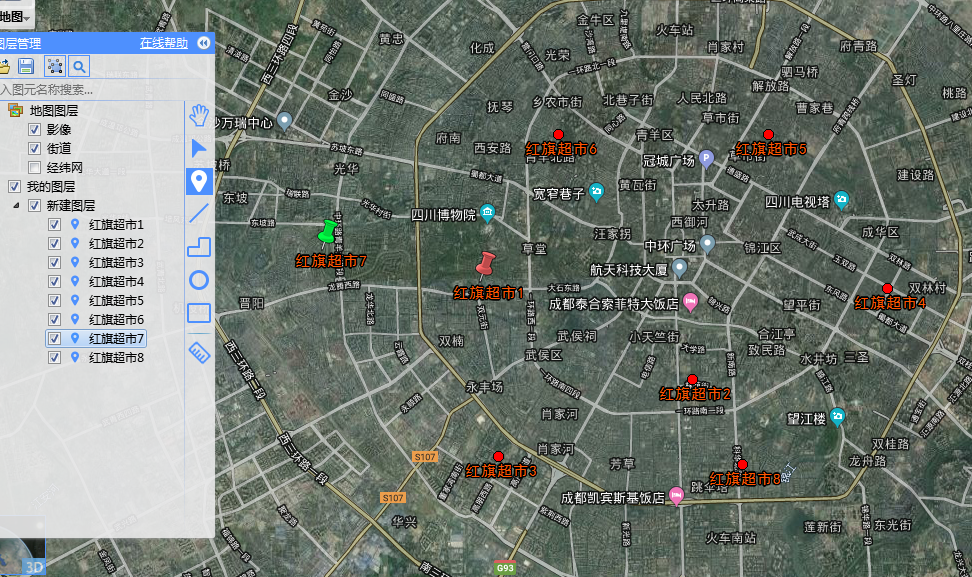Collapse the 新建图层 tree node arrow
Screen dimensions: 972x577
(16, 205)
